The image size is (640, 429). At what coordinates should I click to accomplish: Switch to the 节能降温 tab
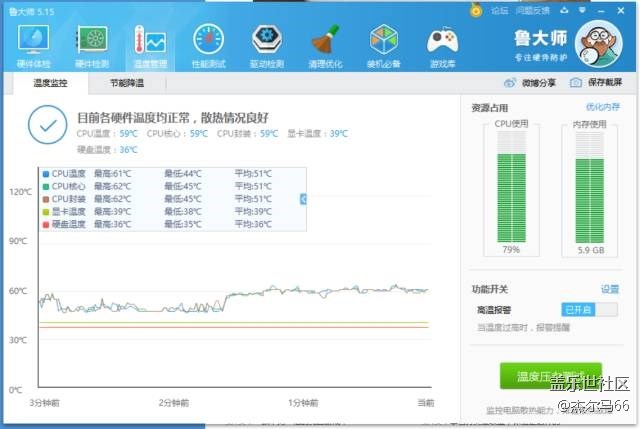(x=126, y=84)
